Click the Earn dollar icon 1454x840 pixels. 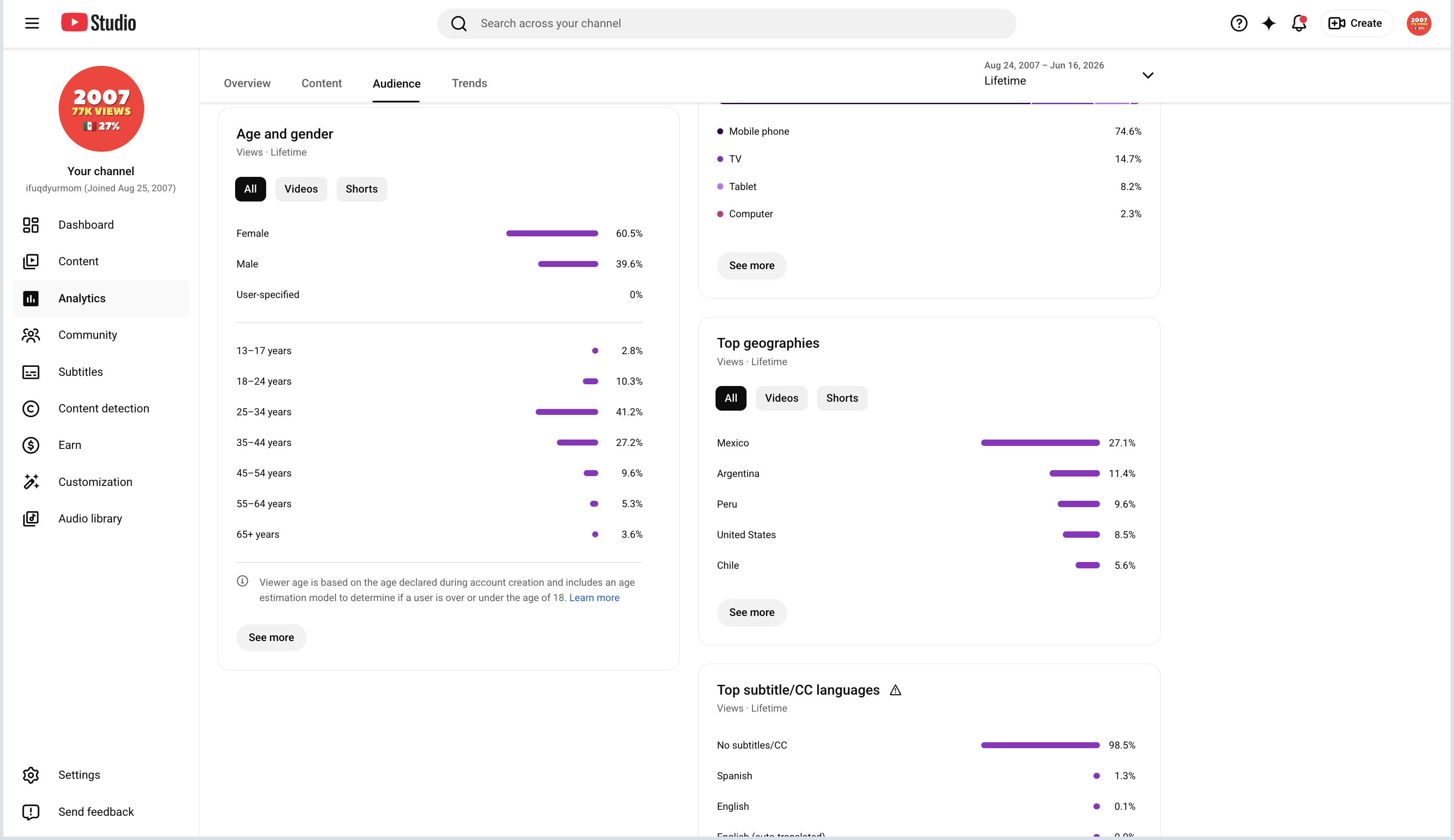(31, 446)
